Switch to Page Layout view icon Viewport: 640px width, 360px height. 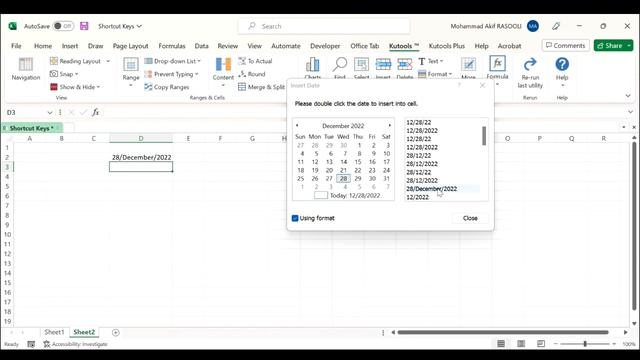point(521,344)
